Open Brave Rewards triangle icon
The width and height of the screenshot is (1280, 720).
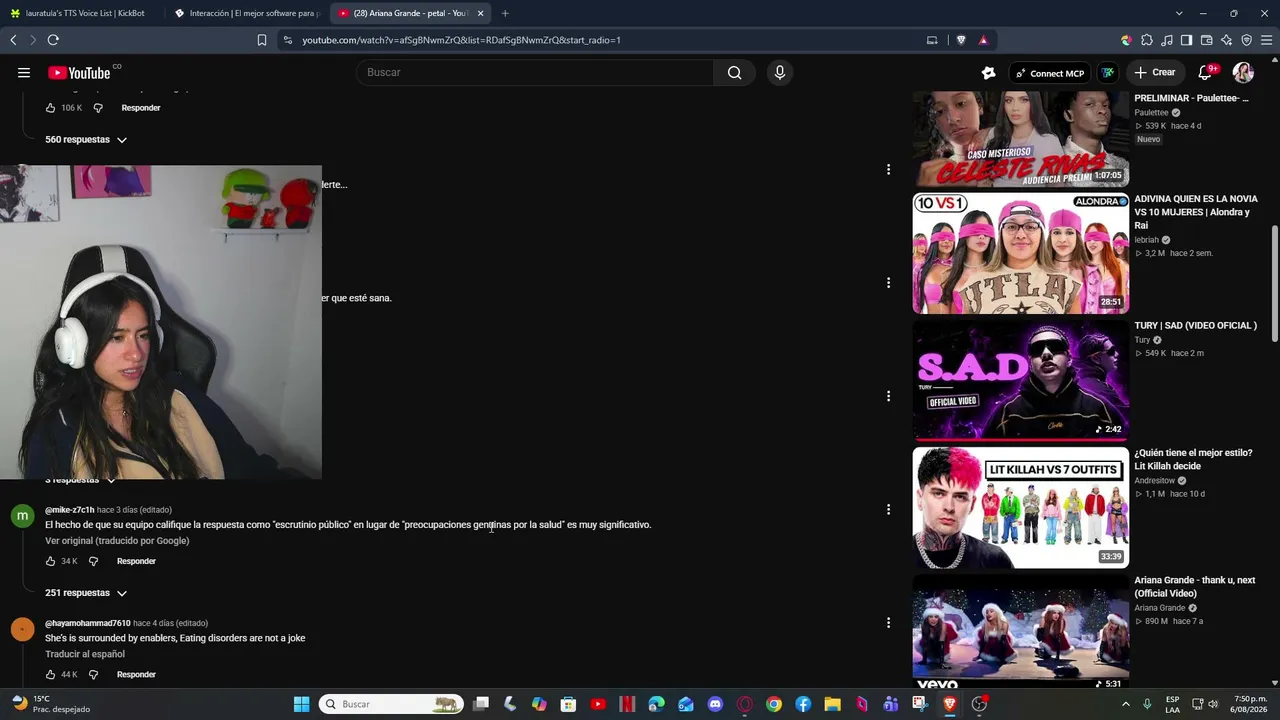983,40
